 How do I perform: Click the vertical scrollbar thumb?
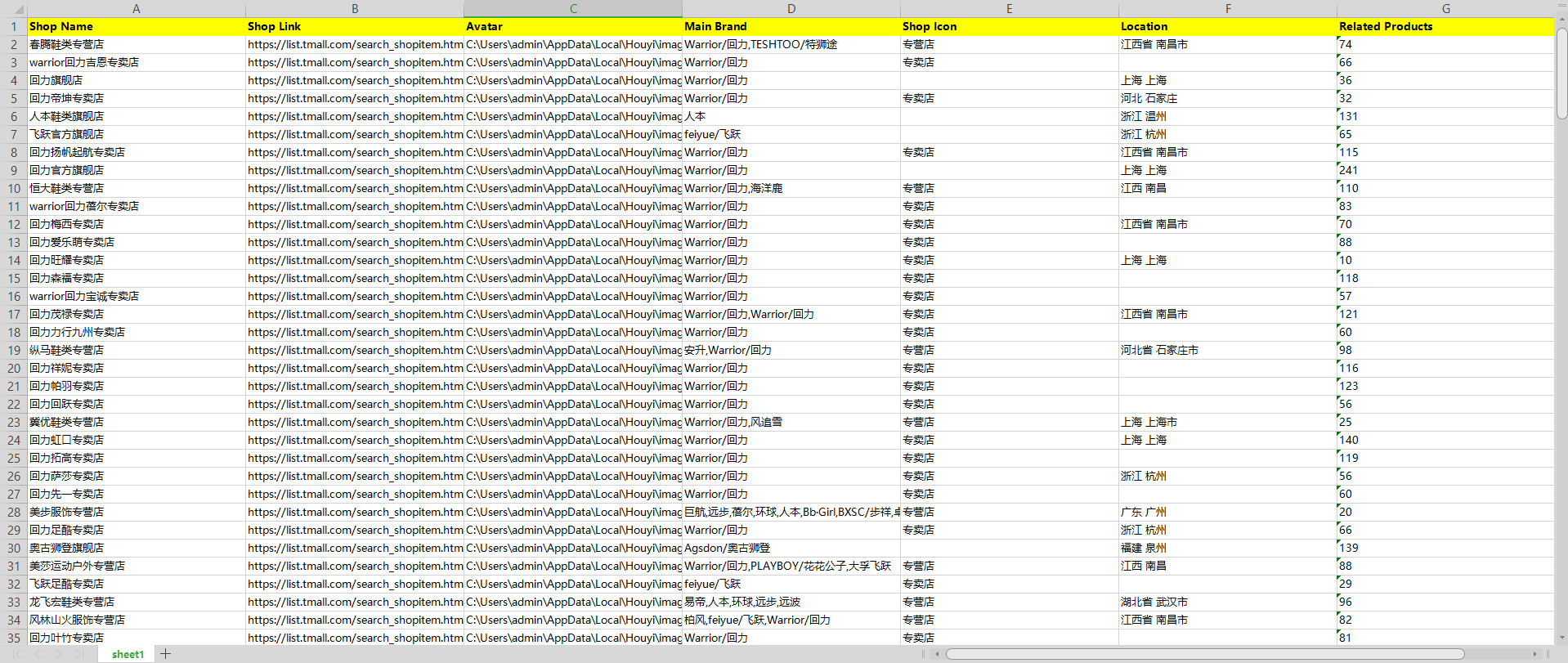[x=1561, y=74]
